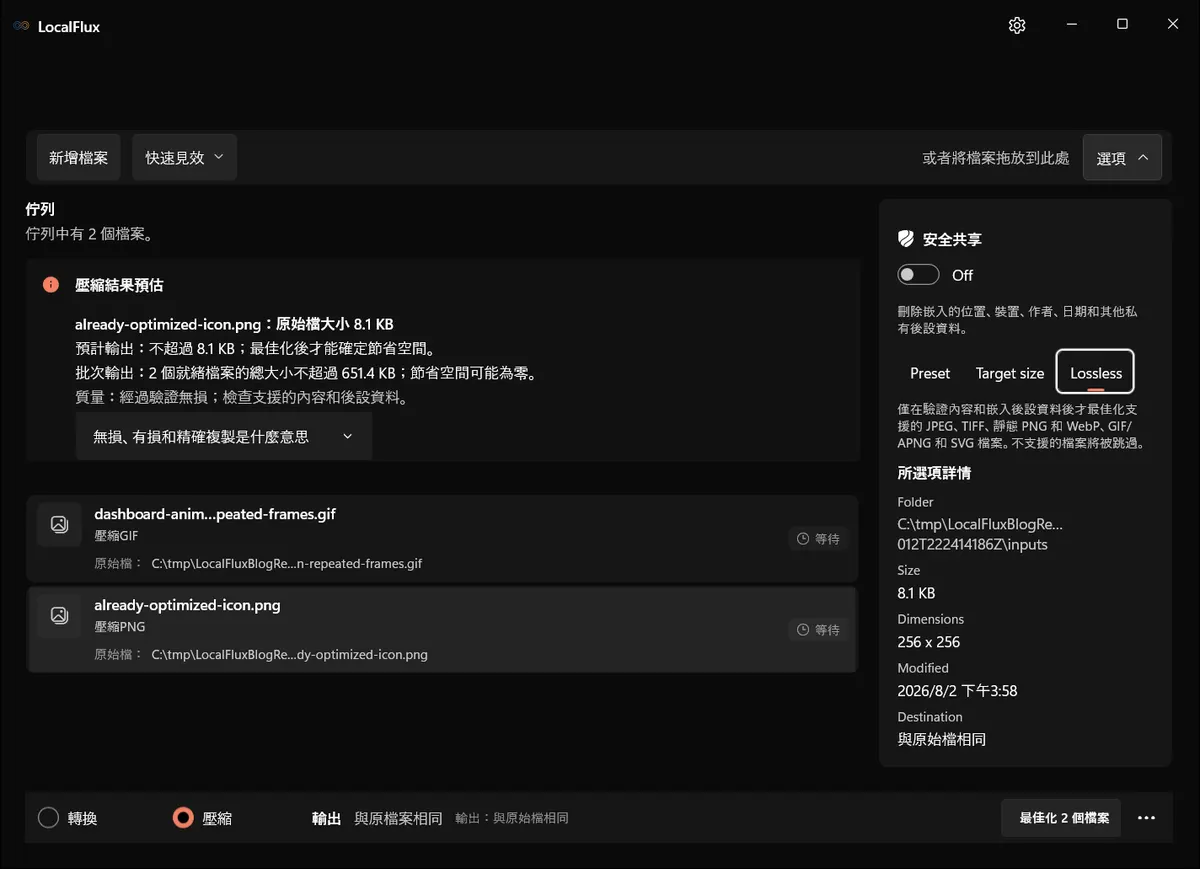Open the 快速見效 dropdown

(x=184, y=157)
